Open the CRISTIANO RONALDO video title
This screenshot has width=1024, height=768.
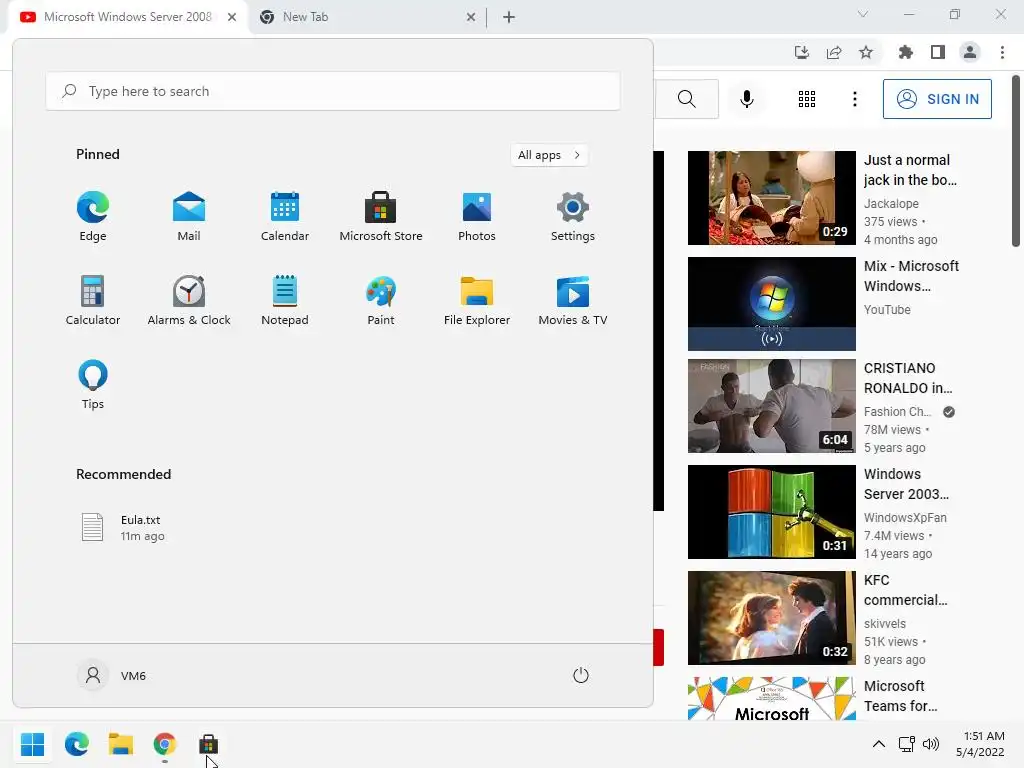(x=908, y=378)
